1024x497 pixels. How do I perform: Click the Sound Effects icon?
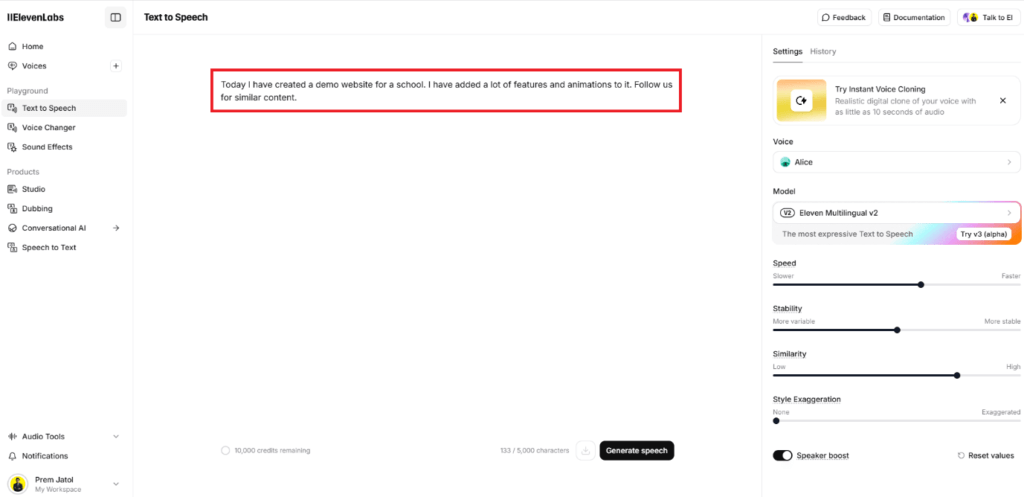click(12, 147)
